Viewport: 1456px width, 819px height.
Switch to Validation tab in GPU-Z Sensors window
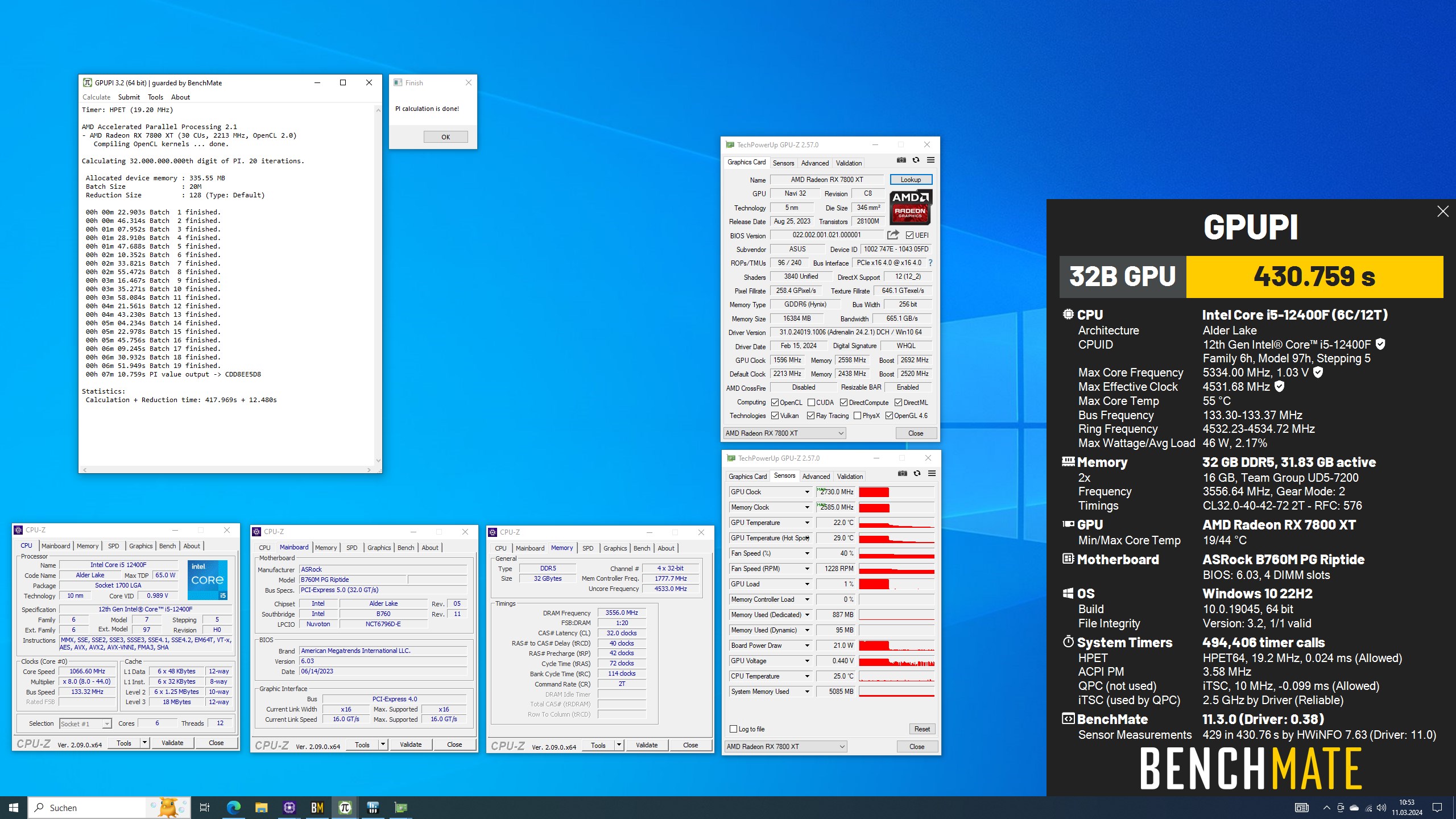pos(850,477)
